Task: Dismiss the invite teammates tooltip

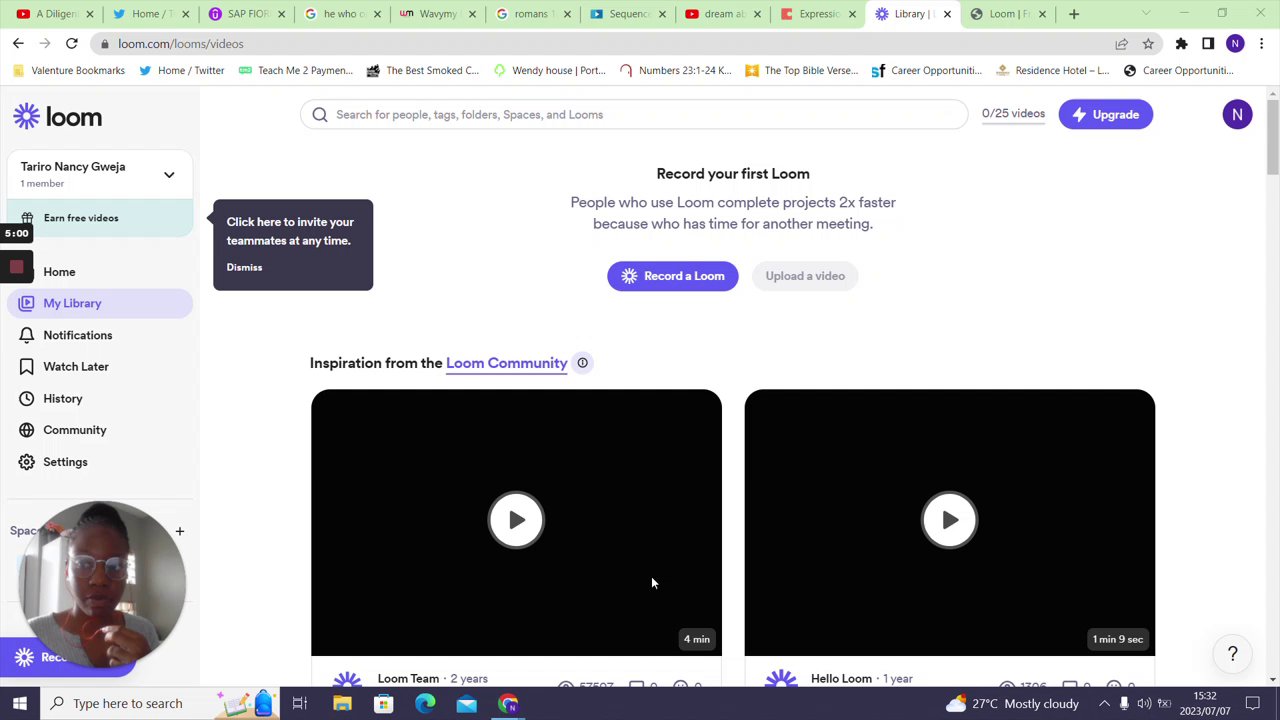Action: pyautogui.click(x=244, y=267)
